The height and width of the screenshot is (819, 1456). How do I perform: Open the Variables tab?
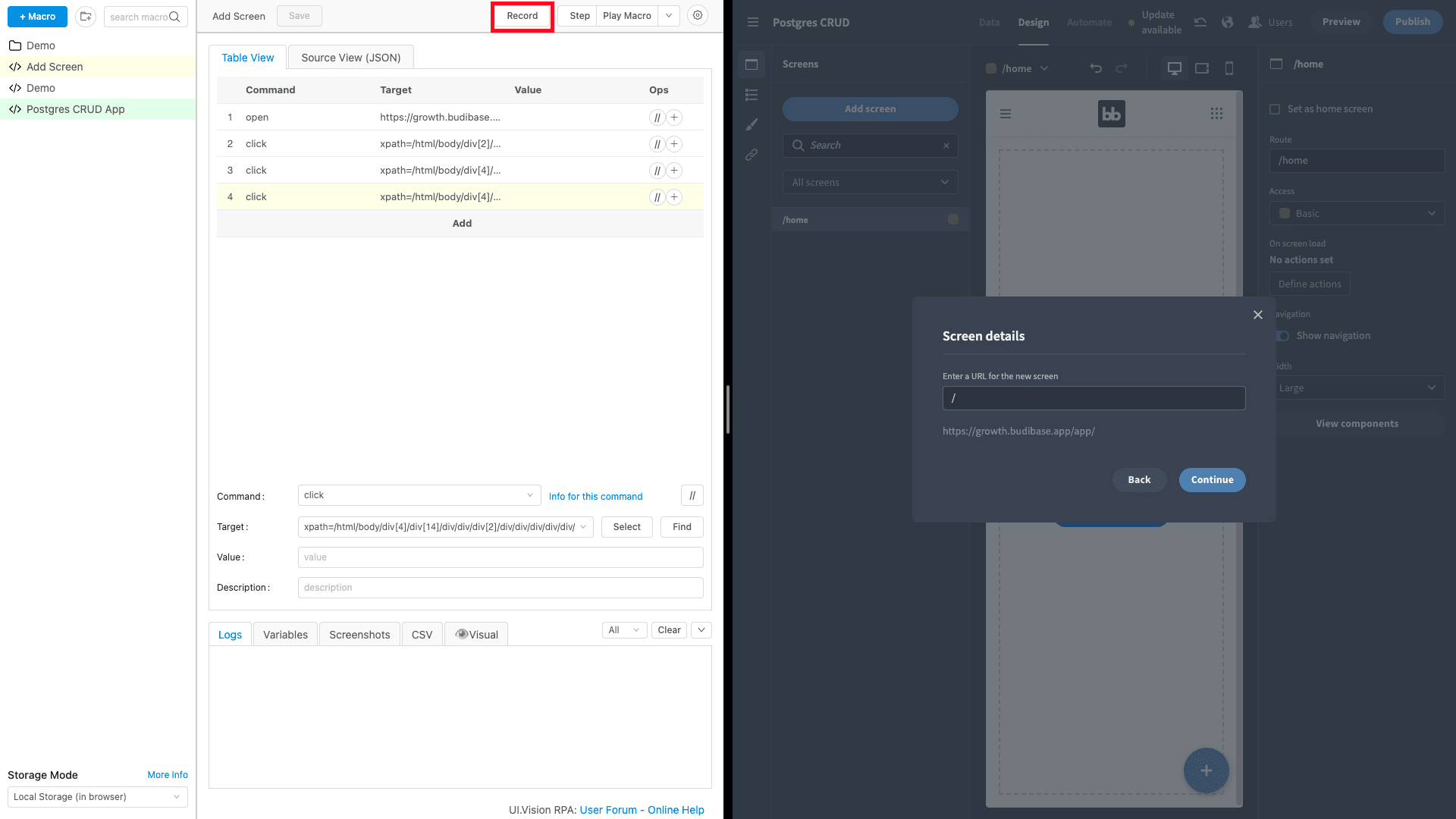pos(285,635)
